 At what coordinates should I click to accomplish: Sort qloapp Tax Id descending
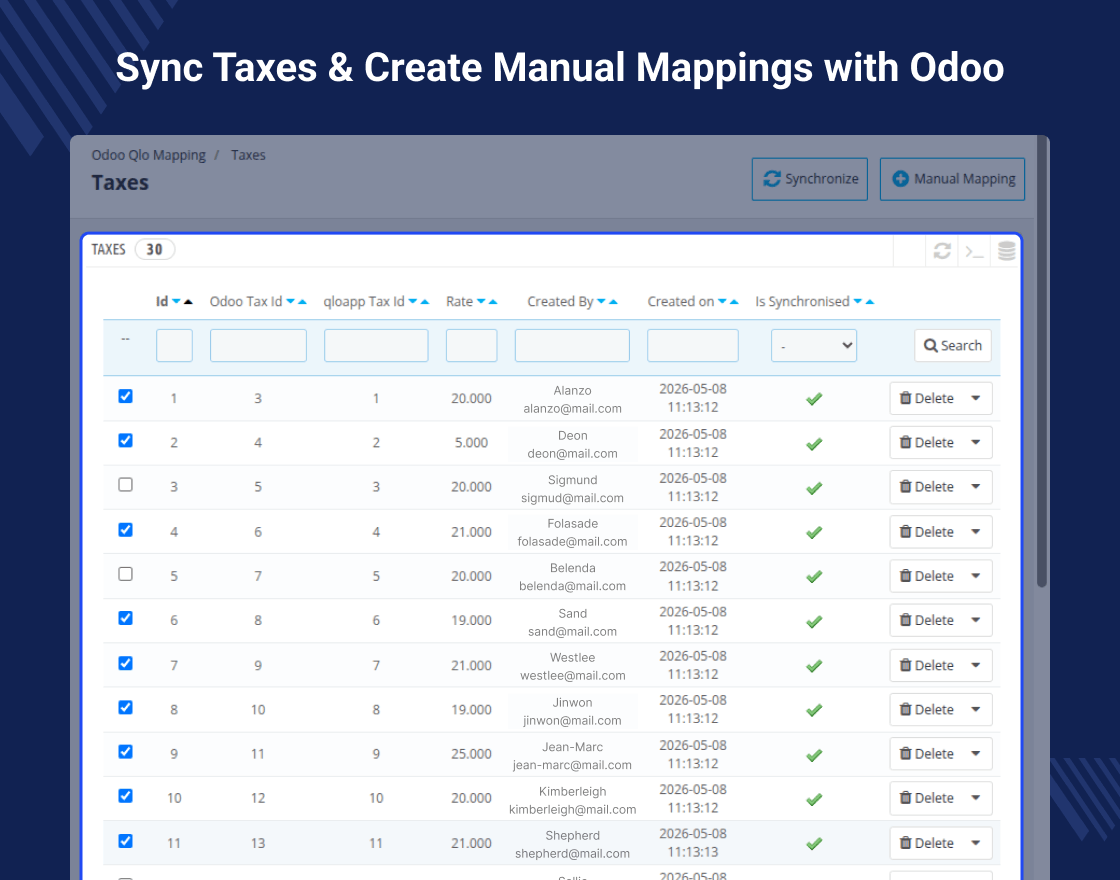coord(413,301)
